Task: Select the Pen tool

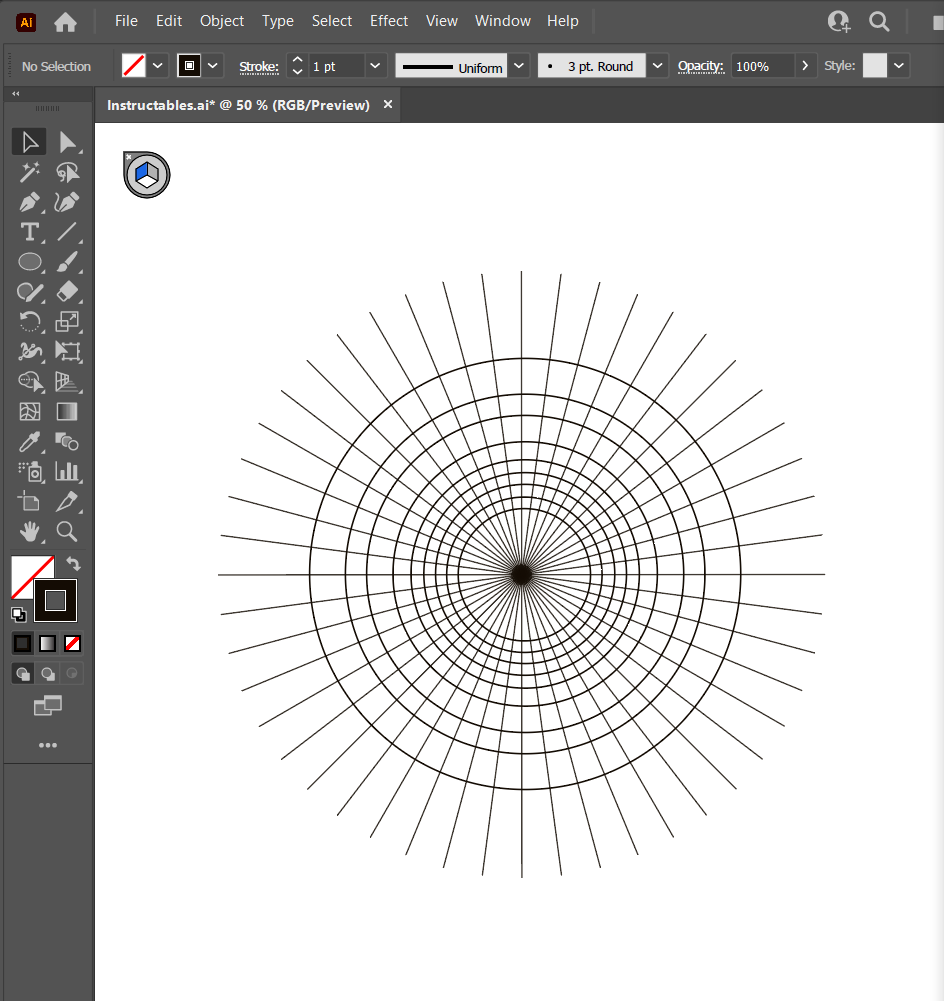Action: point(30,202)
